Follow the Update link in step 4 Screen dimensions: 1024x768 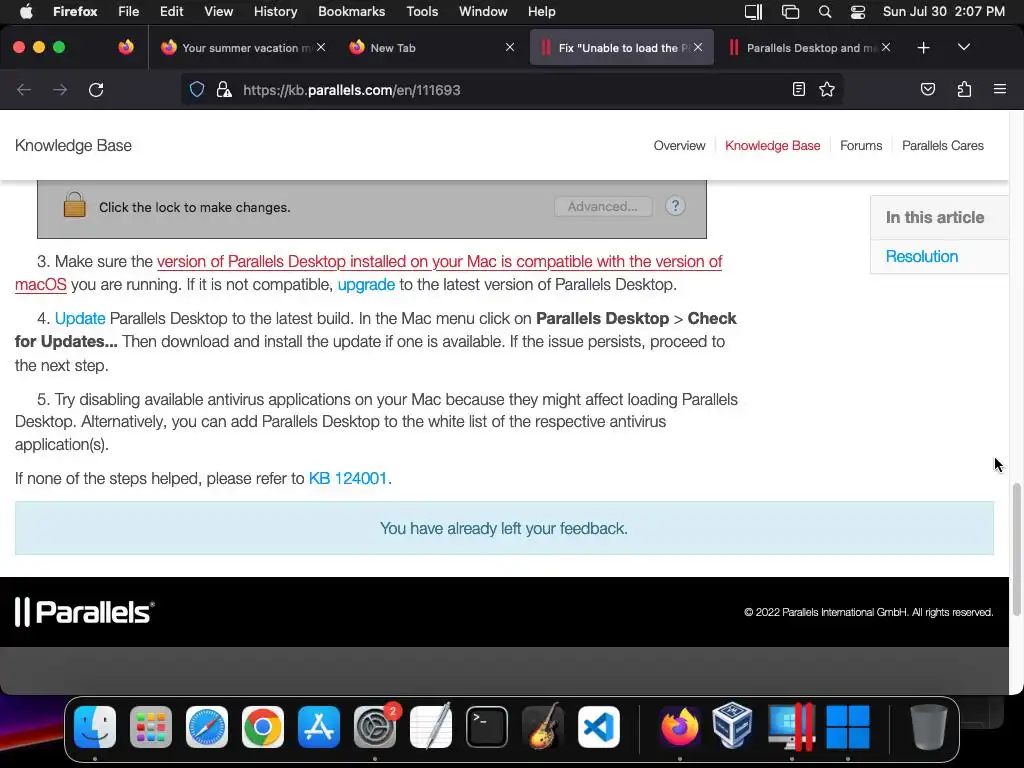(80, 319)
